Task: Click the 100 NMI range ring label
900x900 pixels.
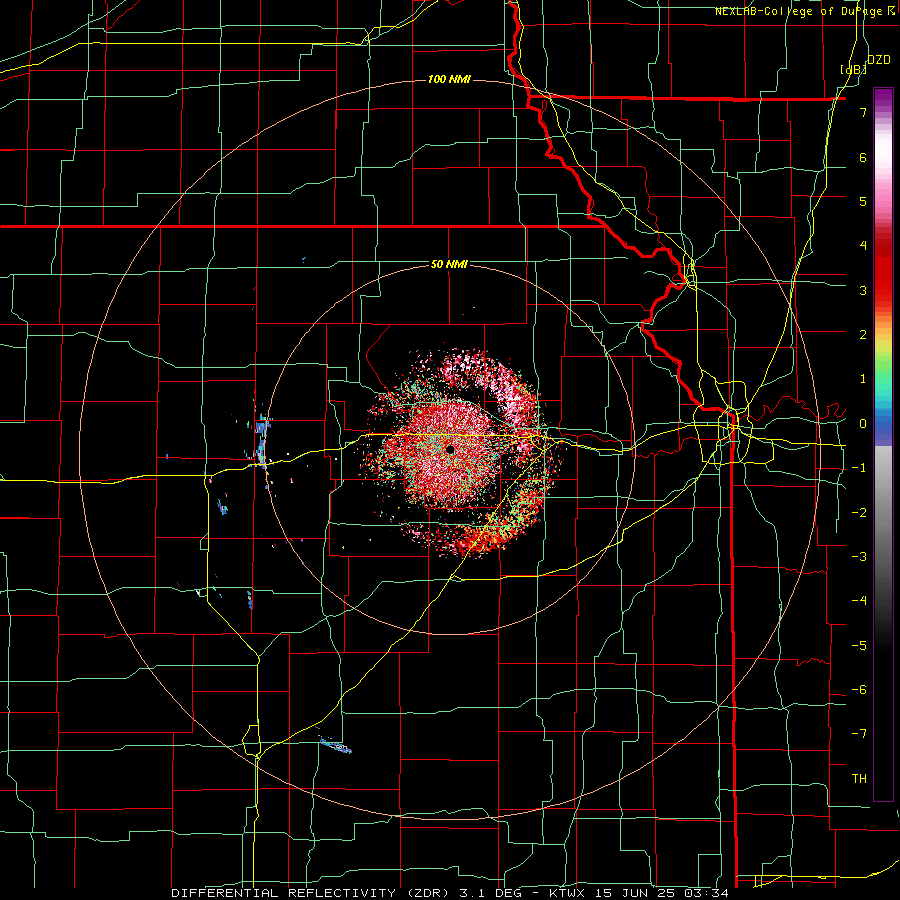Action: click(x=449, y=79)
